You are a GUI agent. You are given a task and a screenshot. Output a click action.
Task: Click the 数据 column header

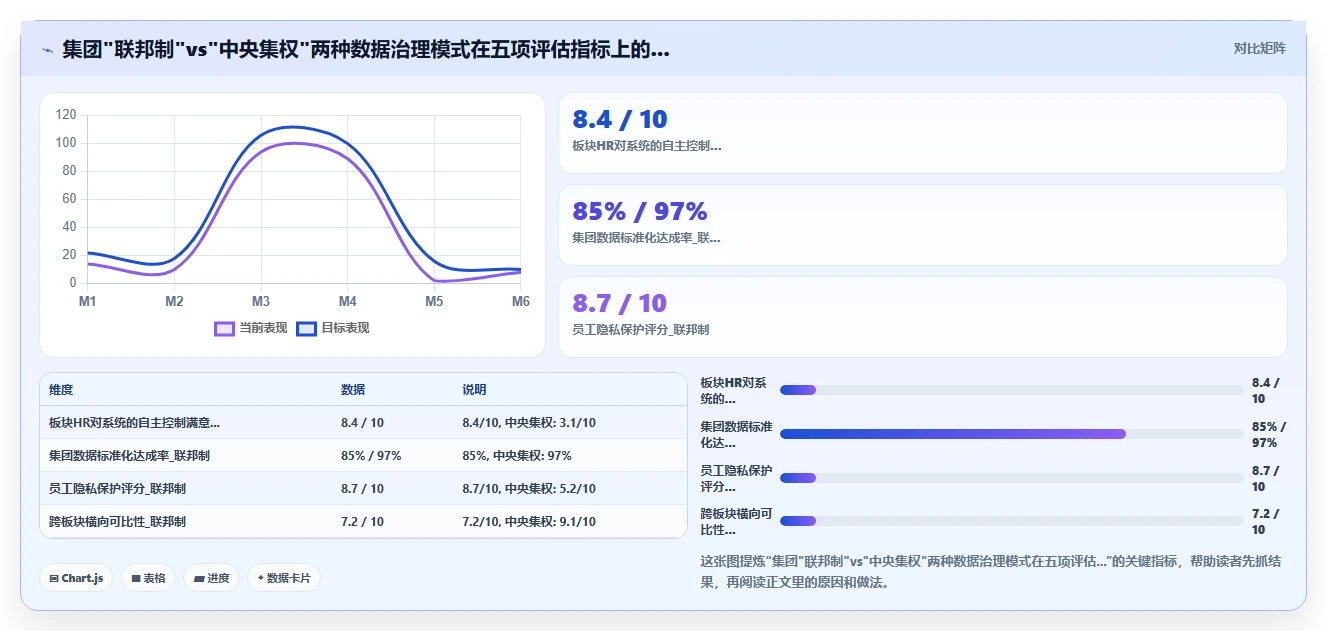pyautogui.click(x=353, y=390)
